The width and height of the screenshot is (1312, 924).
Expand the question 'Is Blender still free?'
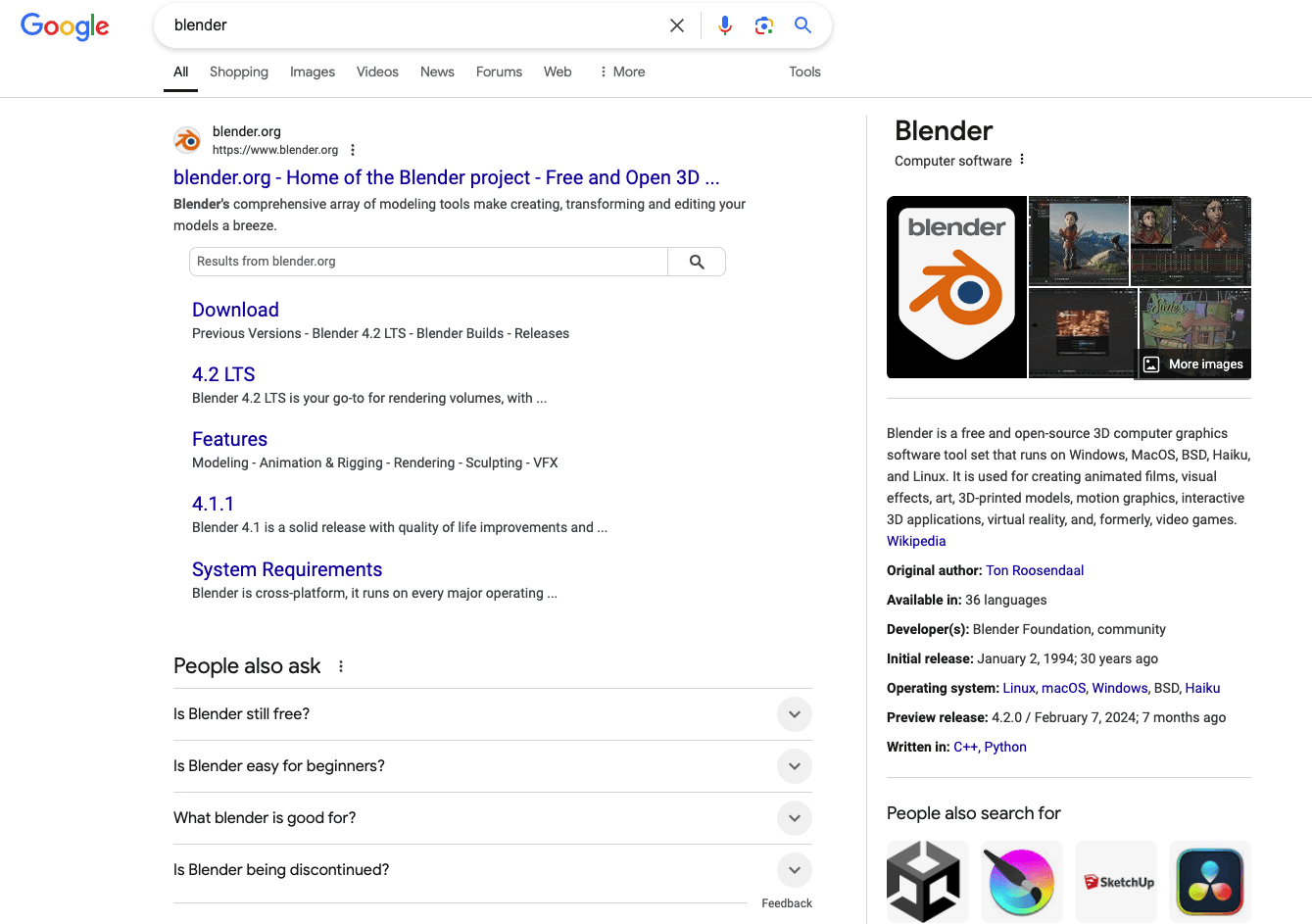(794, 714)
